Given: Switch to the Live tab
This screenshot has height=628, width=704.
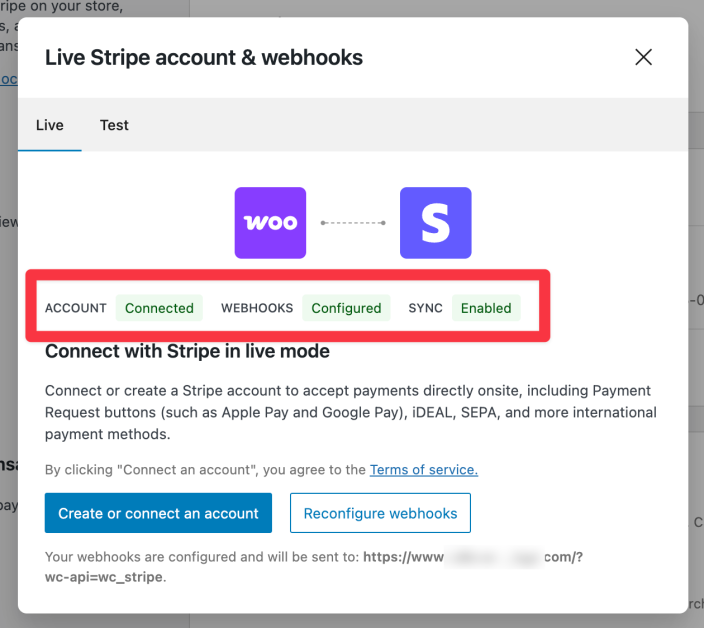Looking at the screenshot, I should pos(50,125).
